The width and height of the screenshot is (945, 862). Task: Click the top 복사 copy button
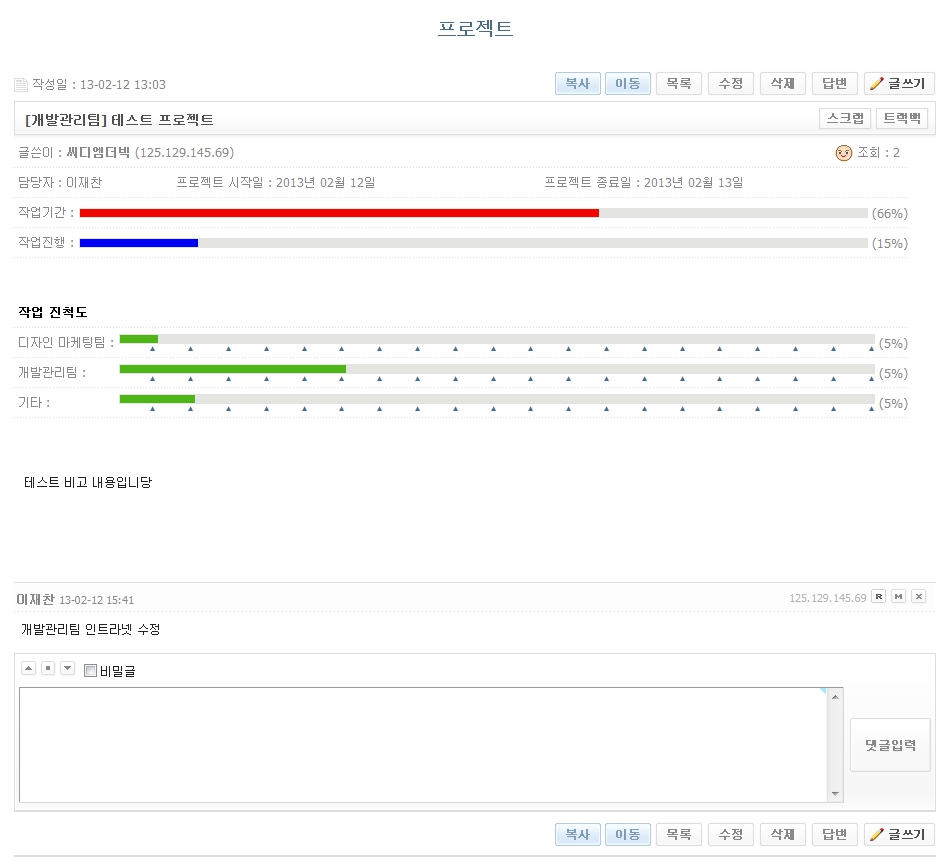coord(577,84)
